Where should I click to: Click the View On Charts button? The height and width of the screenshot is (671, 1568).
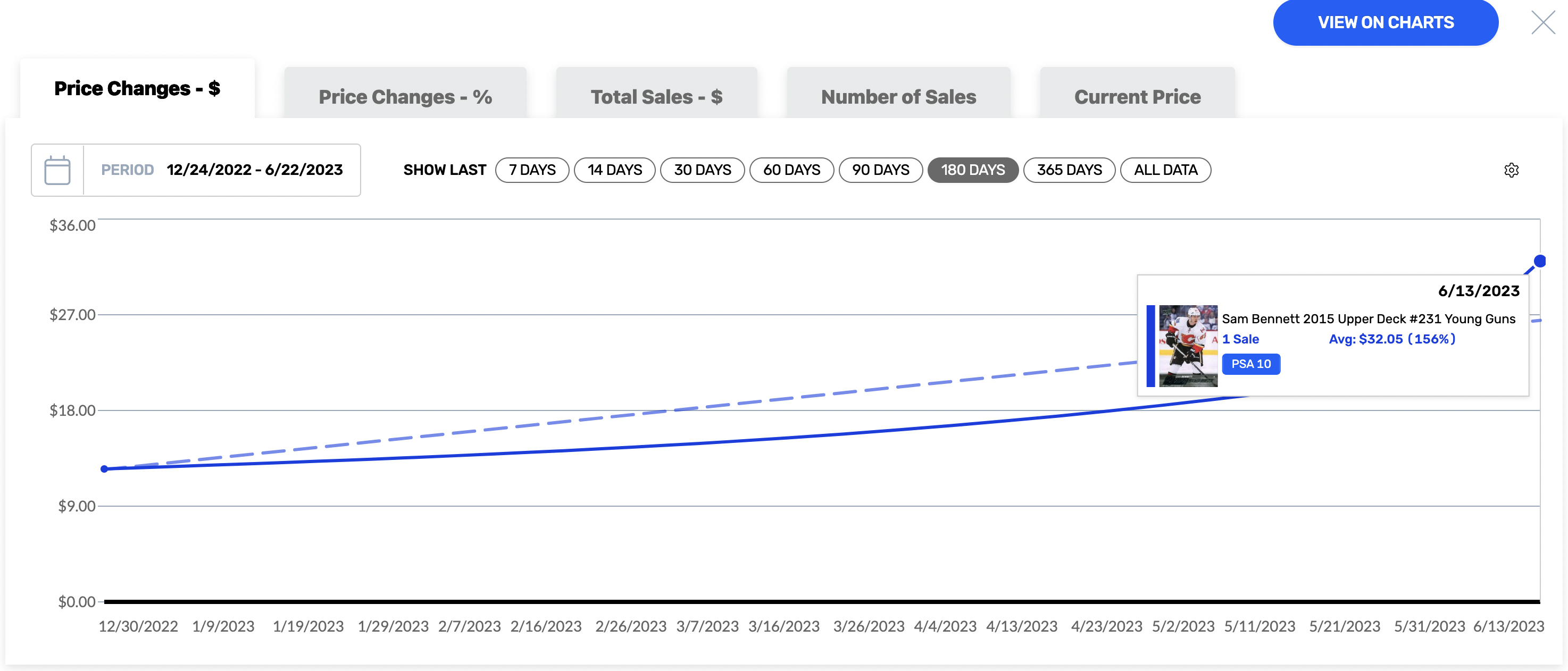[x=1386, y=22]
